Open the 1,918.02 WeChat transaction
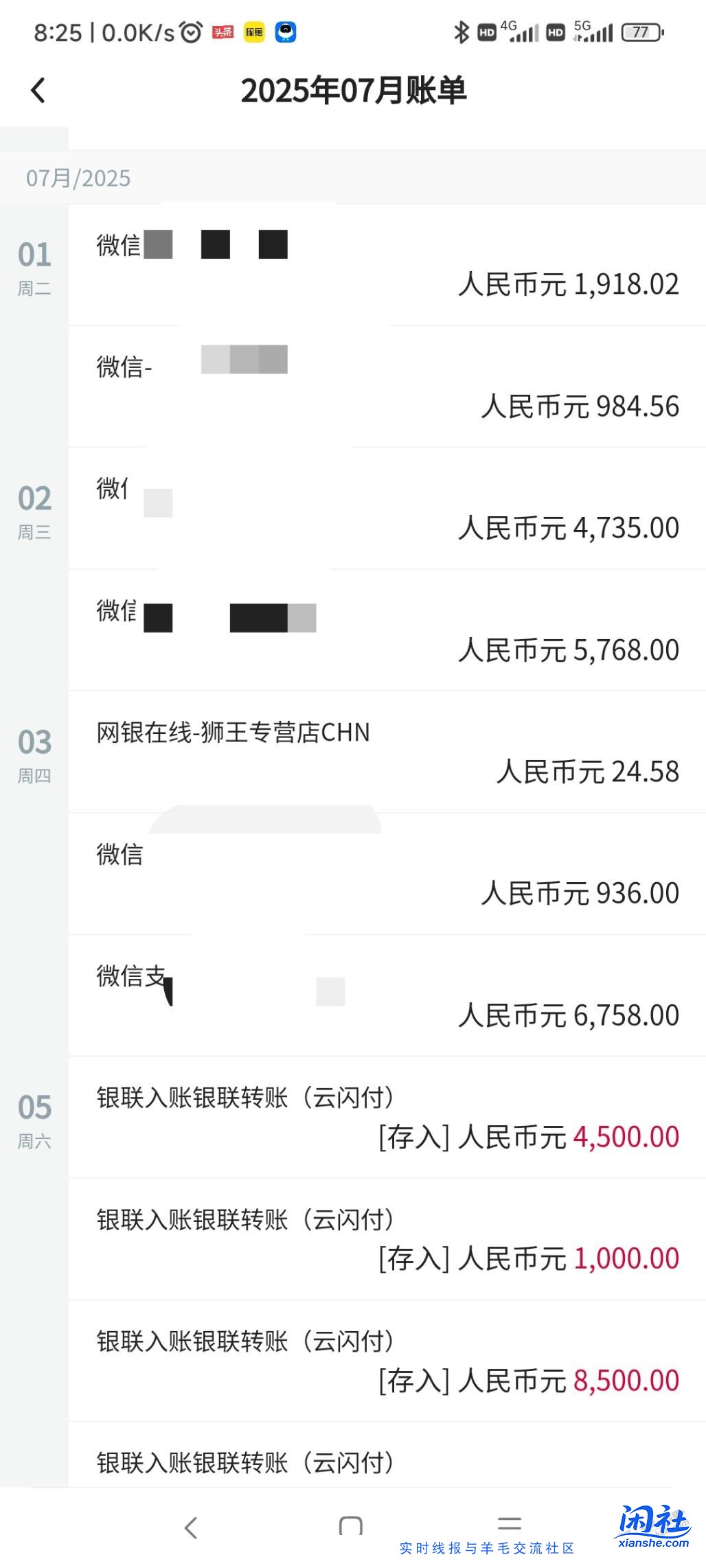The image size is (706, 1568). (x=387, y=266)
